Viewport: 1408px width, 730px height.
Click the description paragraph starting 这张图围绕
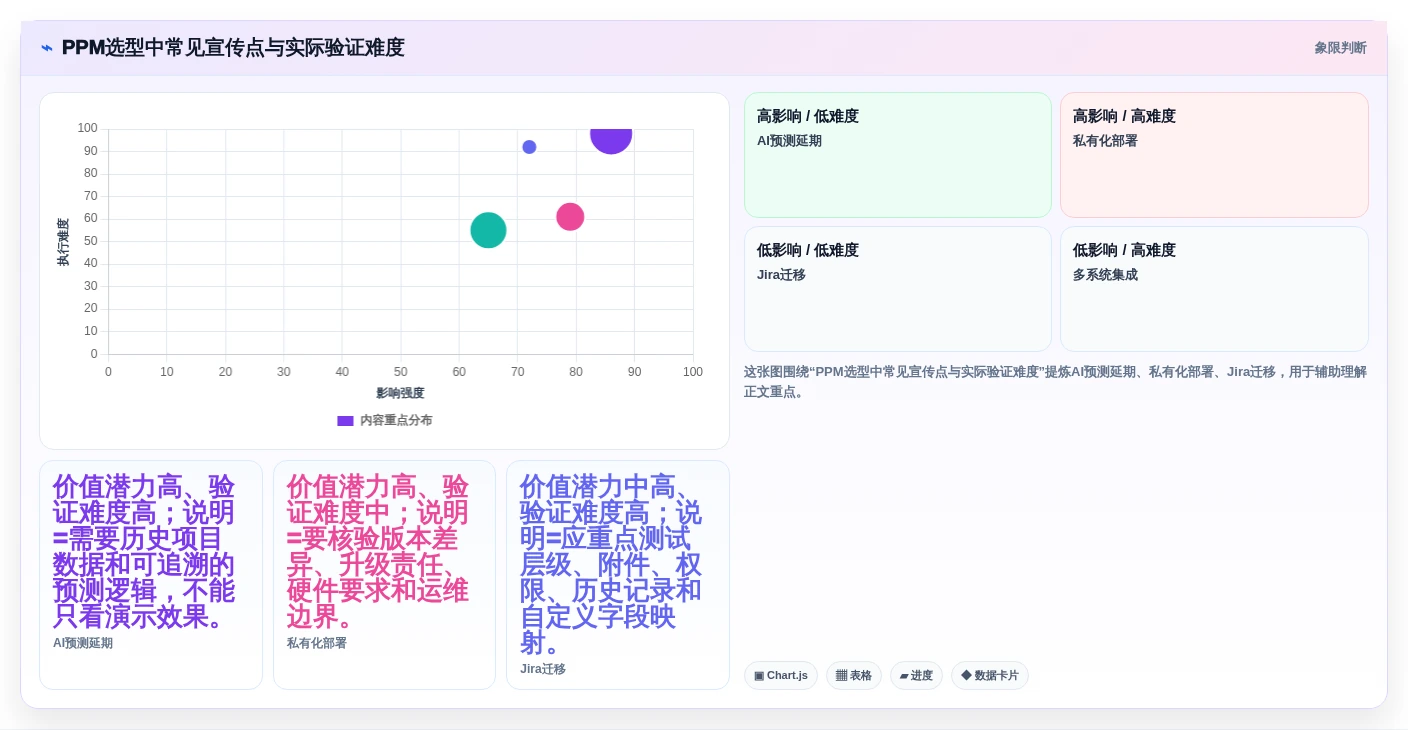coord(1055,382)
